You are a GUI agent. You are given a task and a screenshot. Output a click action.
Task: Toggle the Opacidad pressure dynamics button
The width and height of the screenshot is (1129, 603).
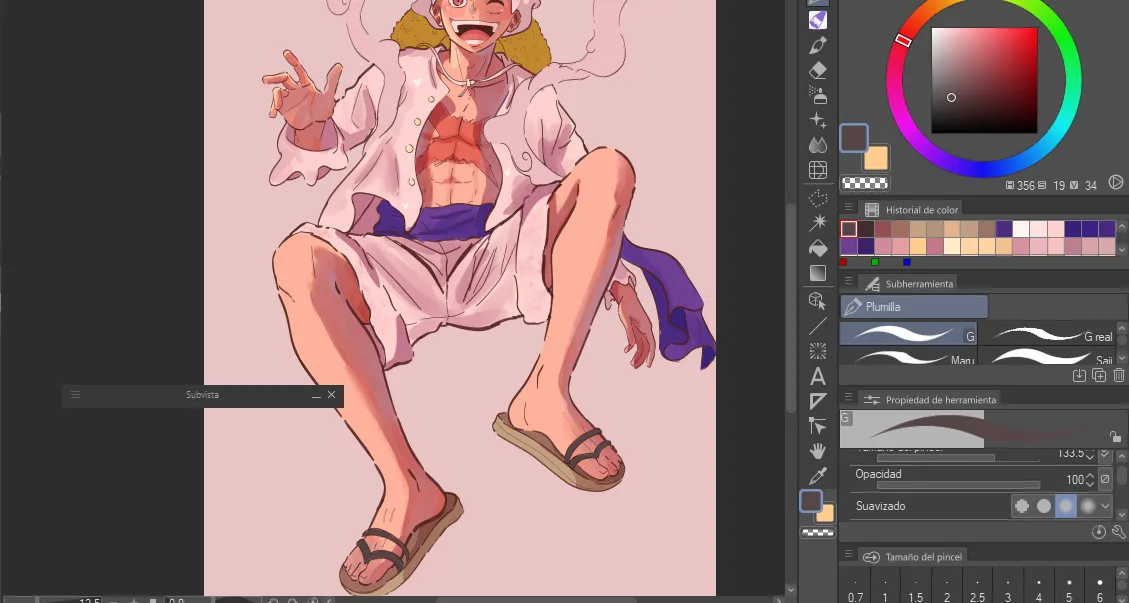(x=1105, y=479)
